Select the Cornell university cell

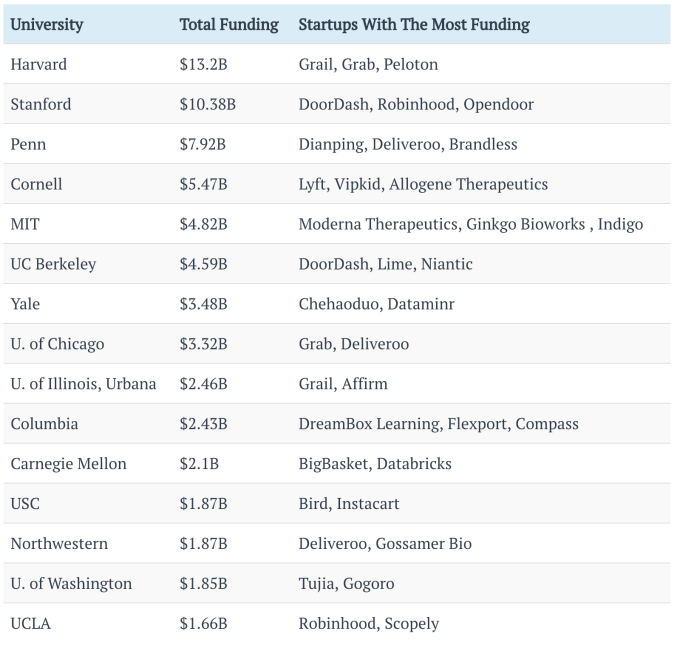36,184
